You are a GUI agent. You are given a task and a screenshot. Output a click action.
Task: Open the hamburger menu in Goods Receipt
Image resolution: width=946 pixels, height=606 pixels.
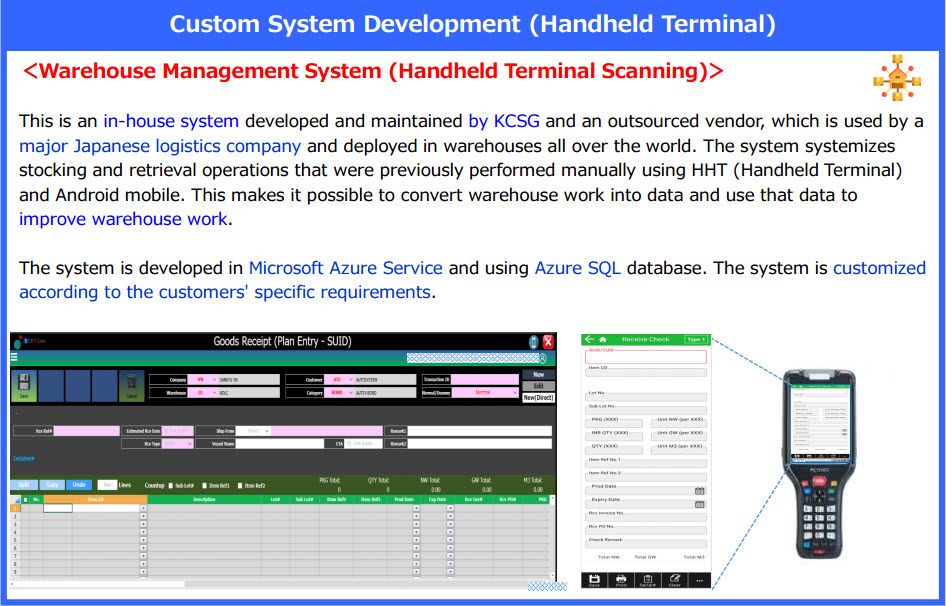click(x=14, y=357)
